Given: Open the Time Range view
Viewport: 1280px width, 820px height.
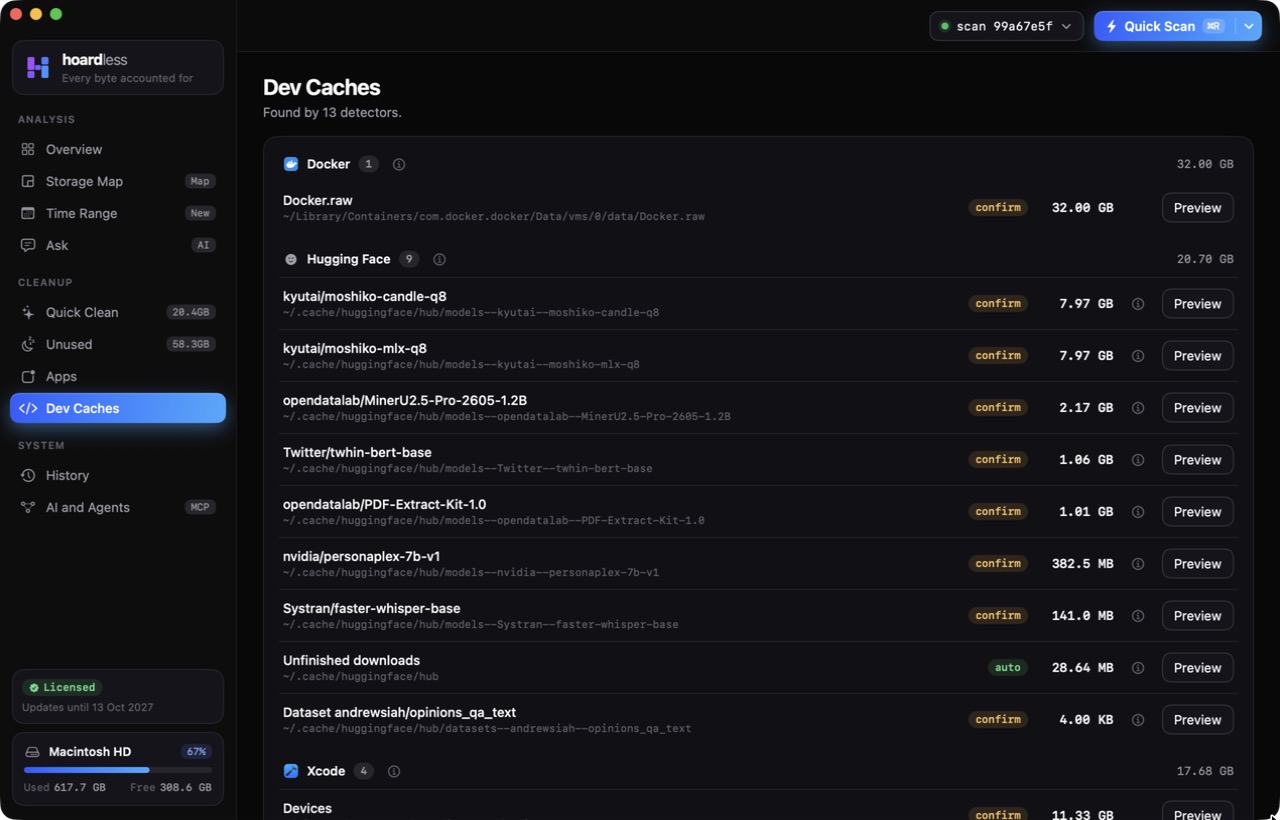Looking at the screenshot, I should pyautogui.click(x=118, y=213).
